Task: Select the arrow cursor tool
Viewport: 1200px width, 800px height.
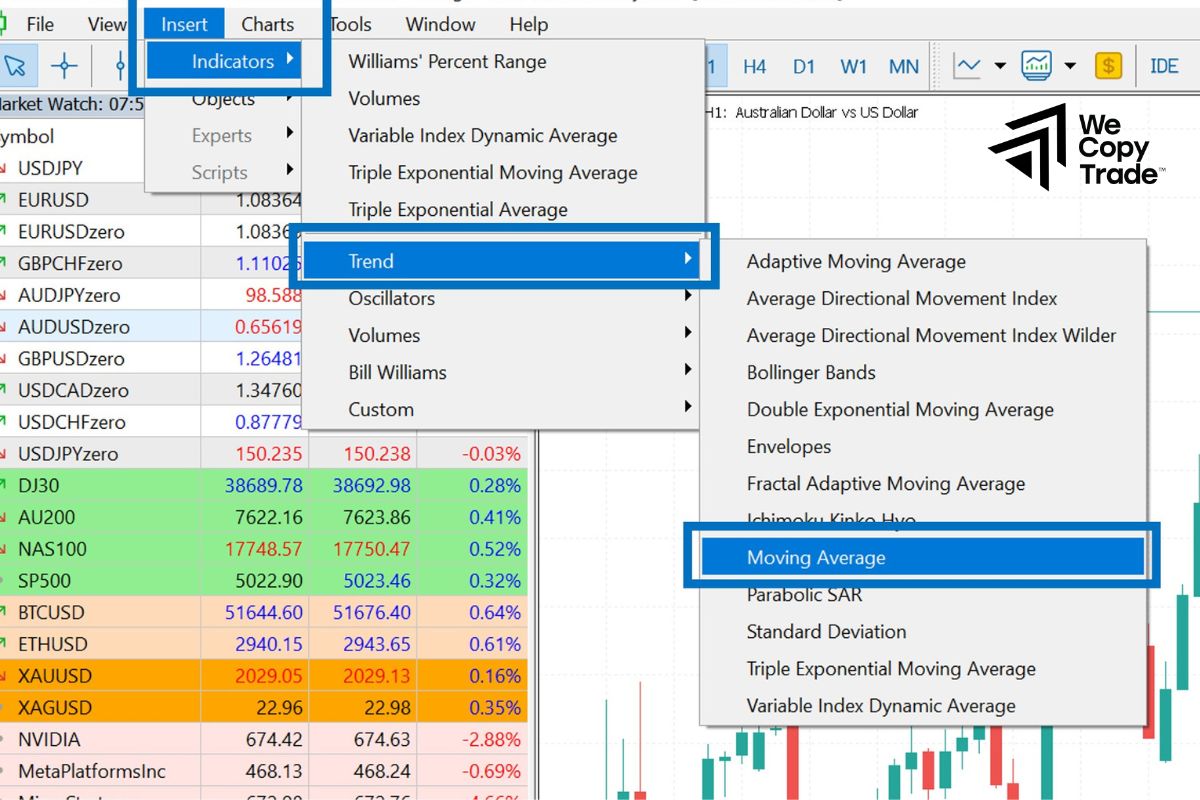Action: (x=15, y=66)
